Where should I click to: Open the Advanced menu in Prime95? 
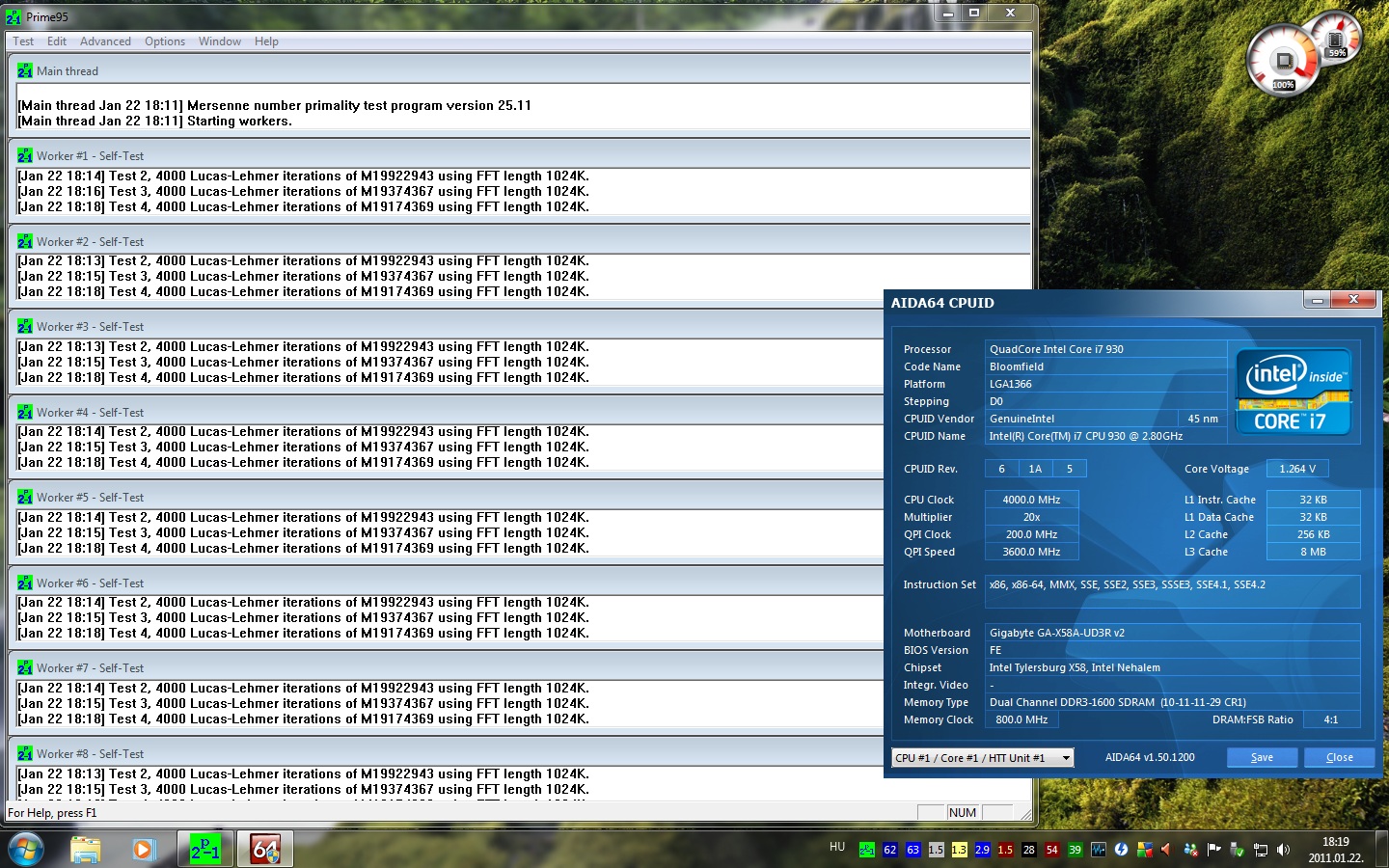click(x=105, y=41)
